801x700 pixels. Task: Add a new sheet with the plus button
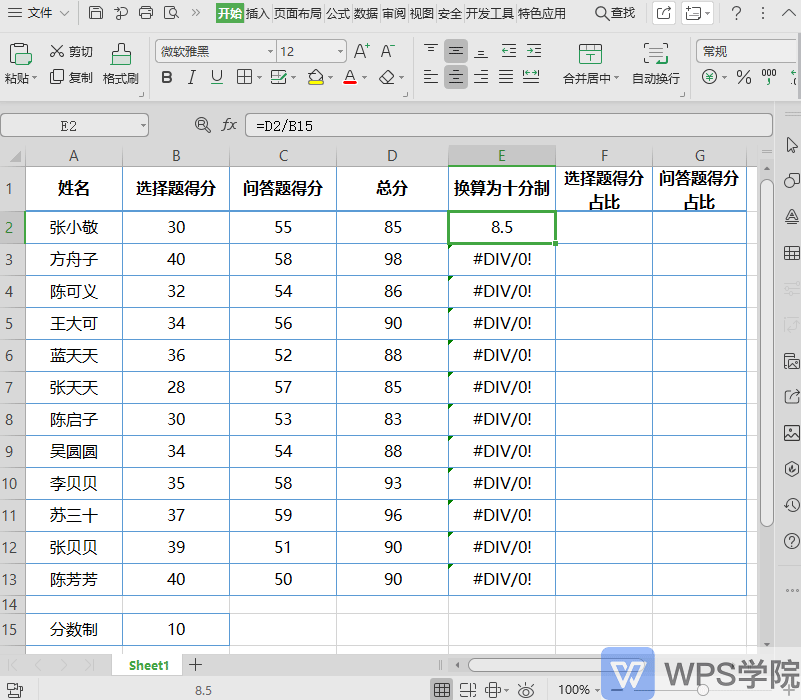[195, 664]
